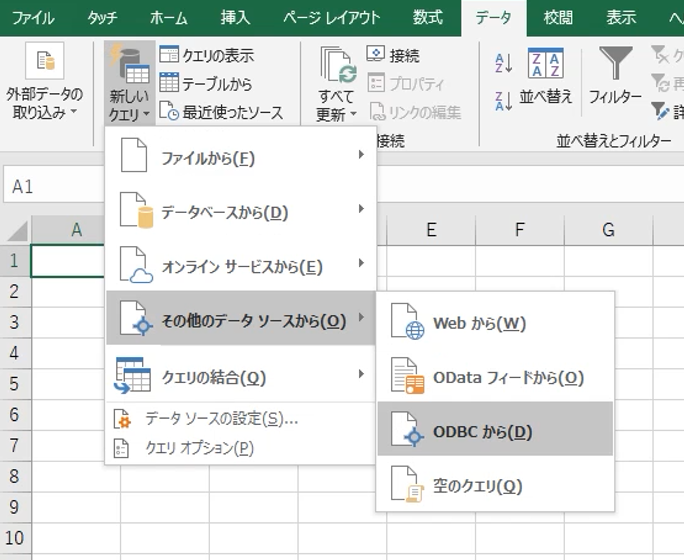
Task: Click the オンライン サービスから cloud icon
Action: [x=136, y=265]
